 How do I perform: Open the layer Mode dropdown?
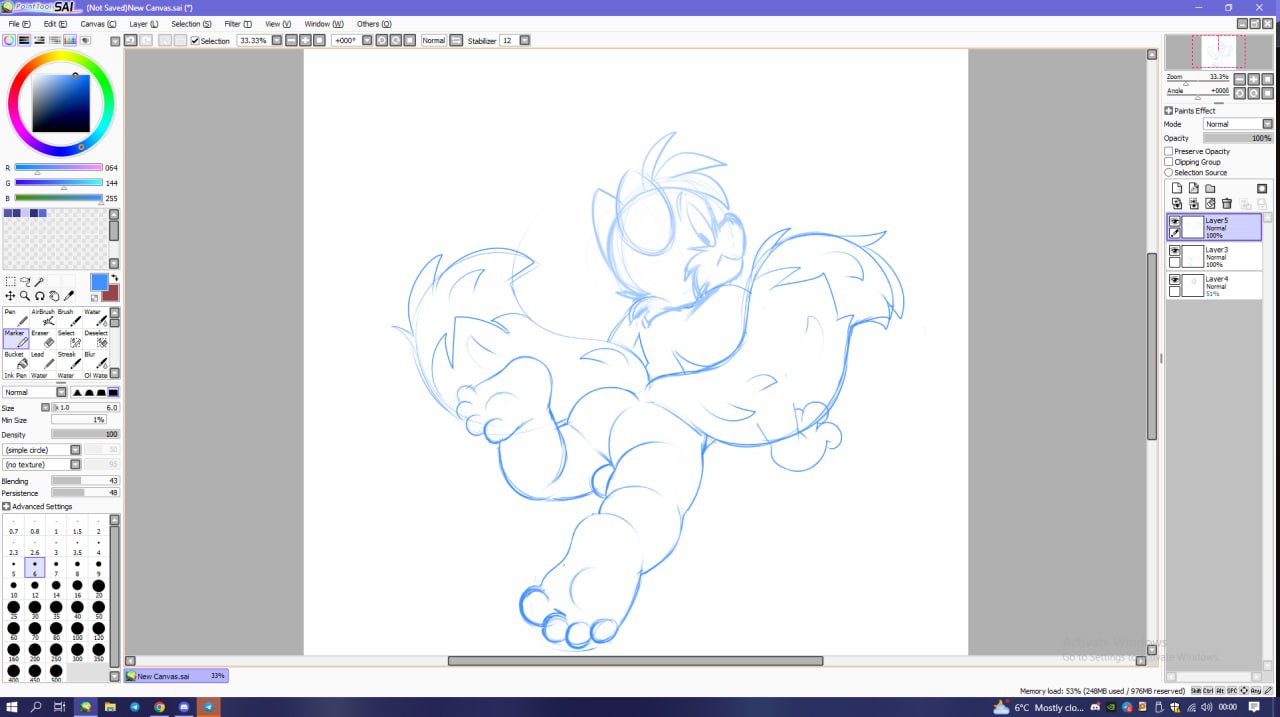[x=1237, y=124]
